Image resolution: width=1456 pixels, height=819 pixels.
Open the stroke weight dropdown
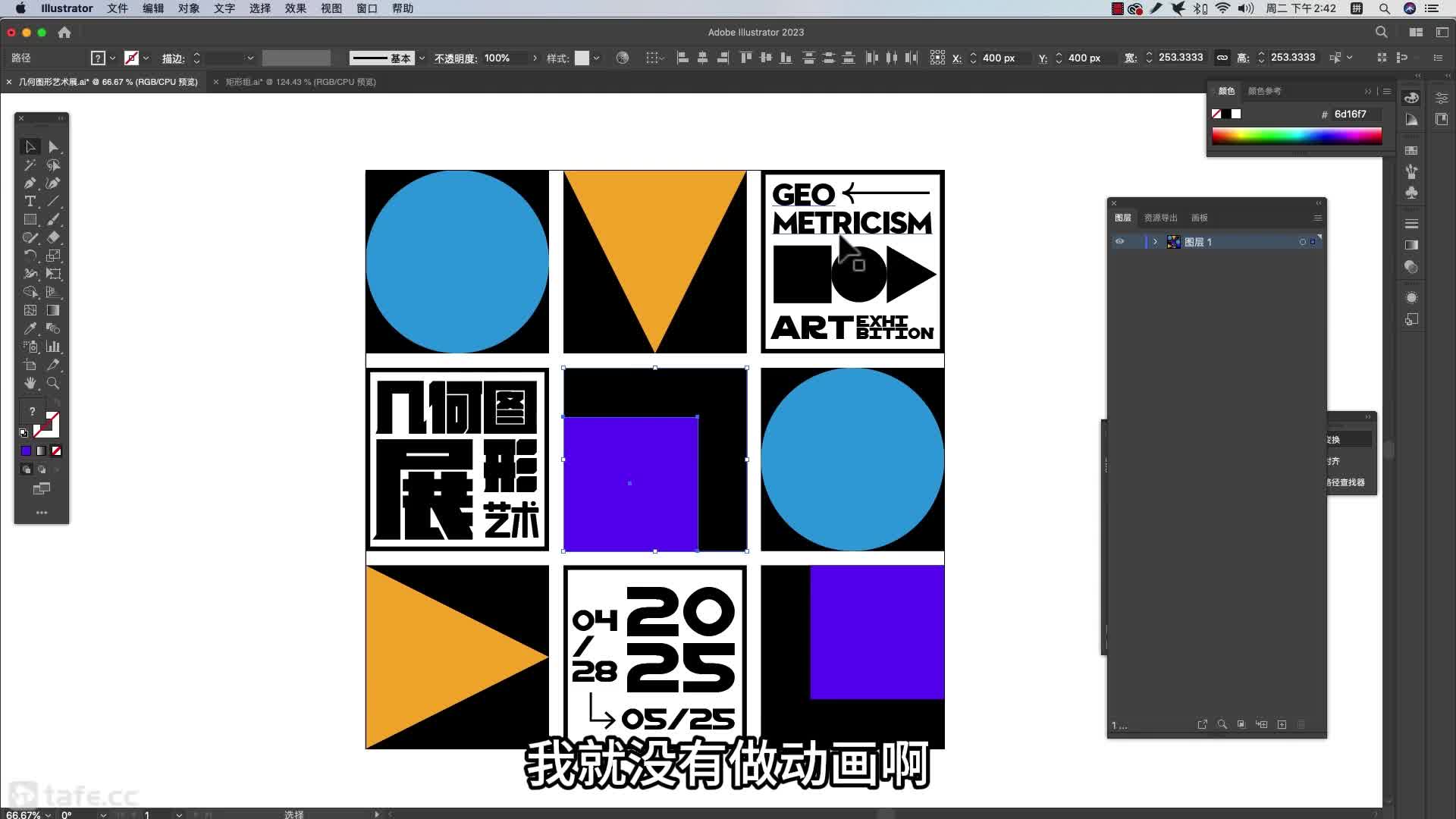click(250, 58)
